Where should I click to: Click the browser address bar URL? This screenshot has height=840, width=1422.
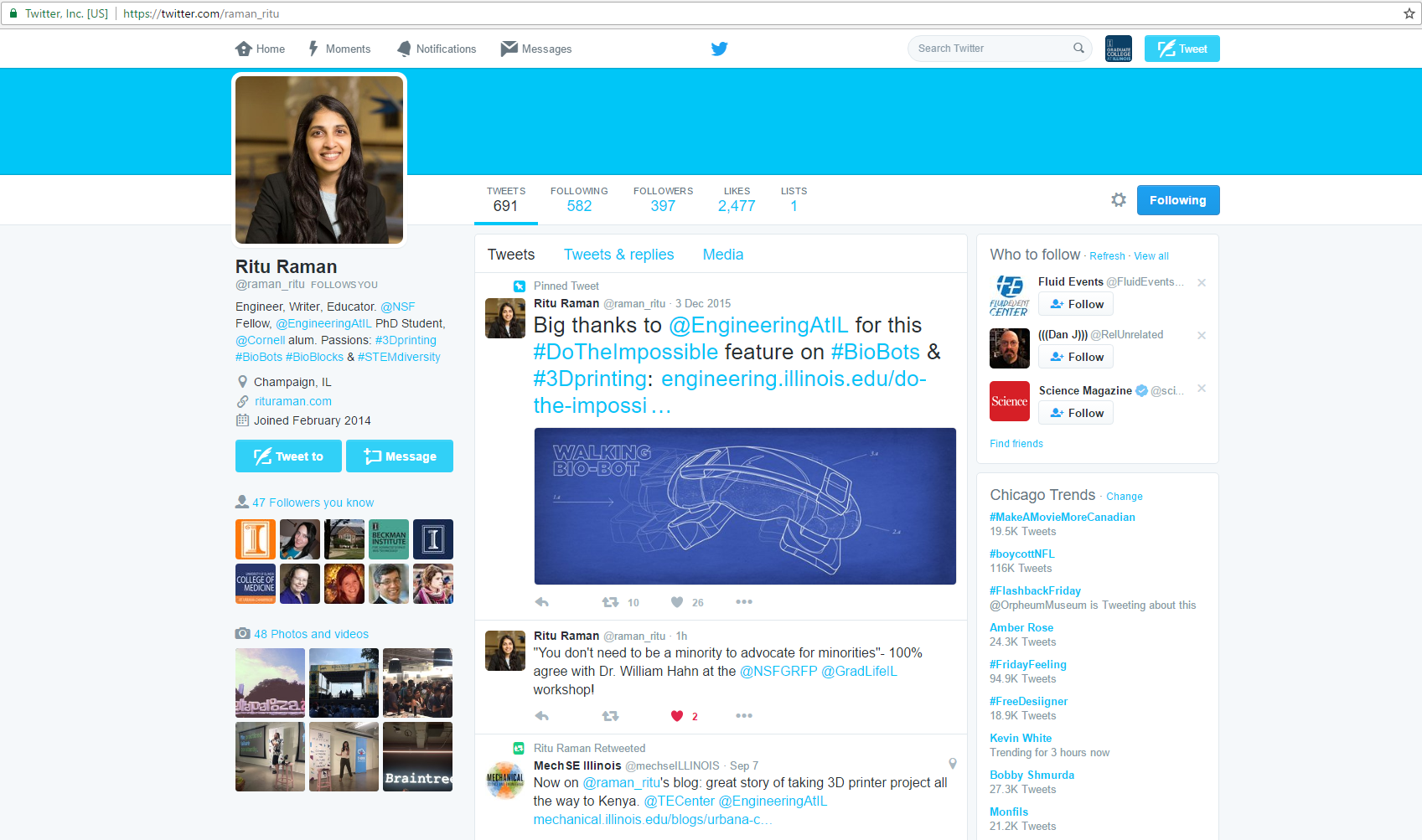201,13
